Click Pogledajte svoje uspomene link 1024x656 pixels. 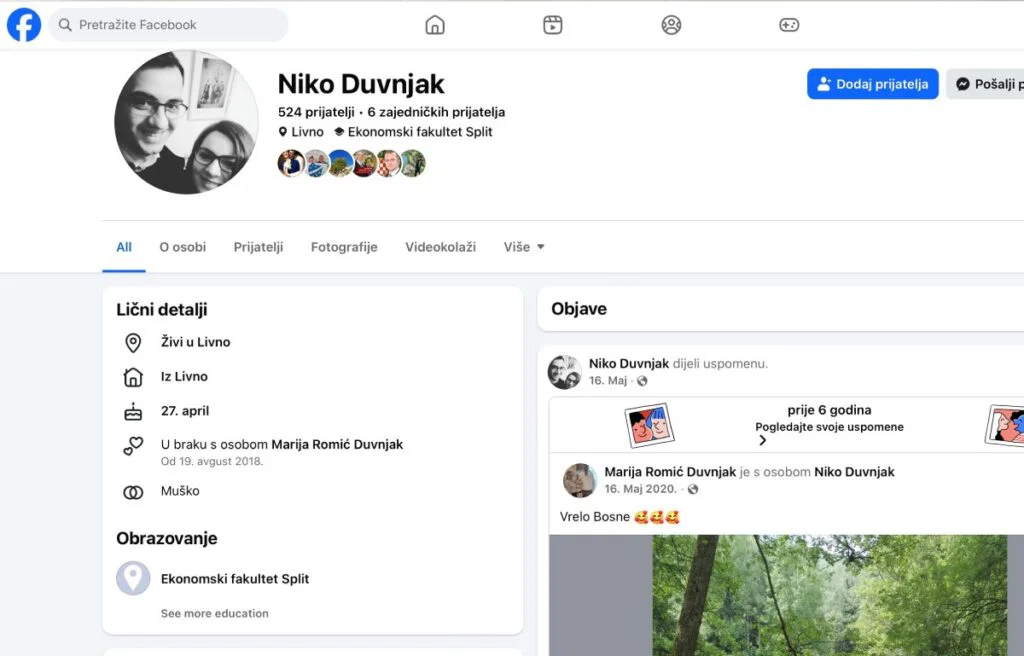tap(829, 427)
